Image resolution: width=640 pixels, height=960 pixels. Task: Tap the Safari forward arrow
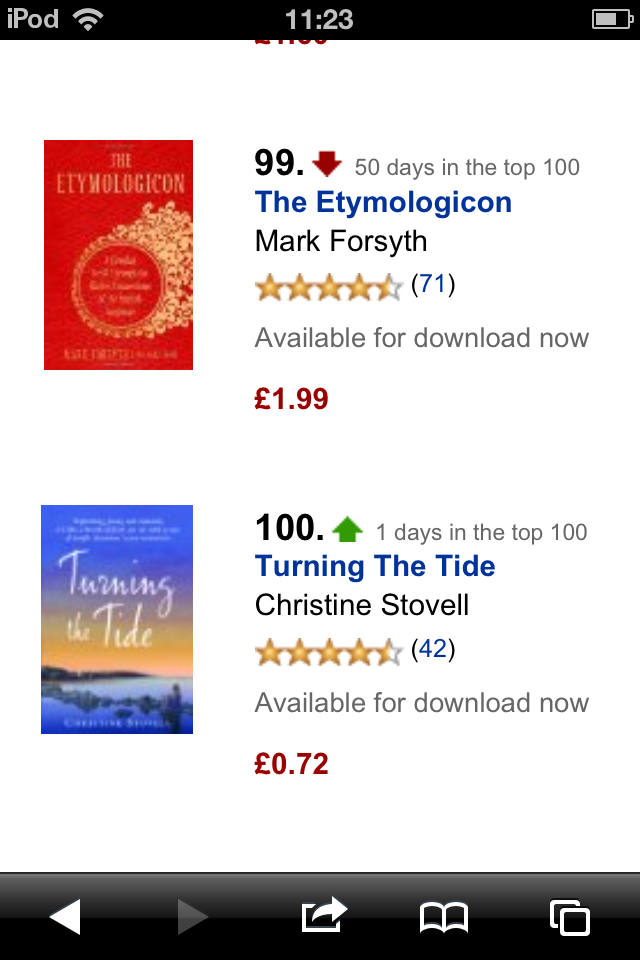pyautogui.click(x=192, y=916)
